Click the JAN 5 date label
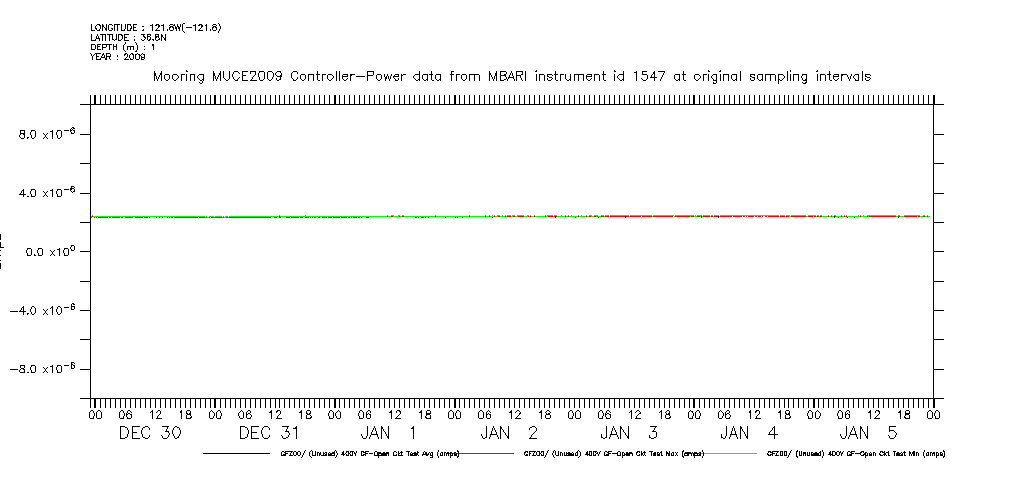The width and height of the screenshot is (1009, 504). click(x=868, y=433)
